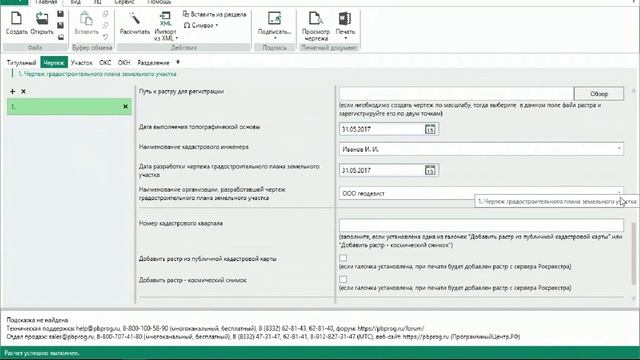Open the ОКС section tab
The width and height of the screenshot is (640, 360).
click(x=105, y=62)
